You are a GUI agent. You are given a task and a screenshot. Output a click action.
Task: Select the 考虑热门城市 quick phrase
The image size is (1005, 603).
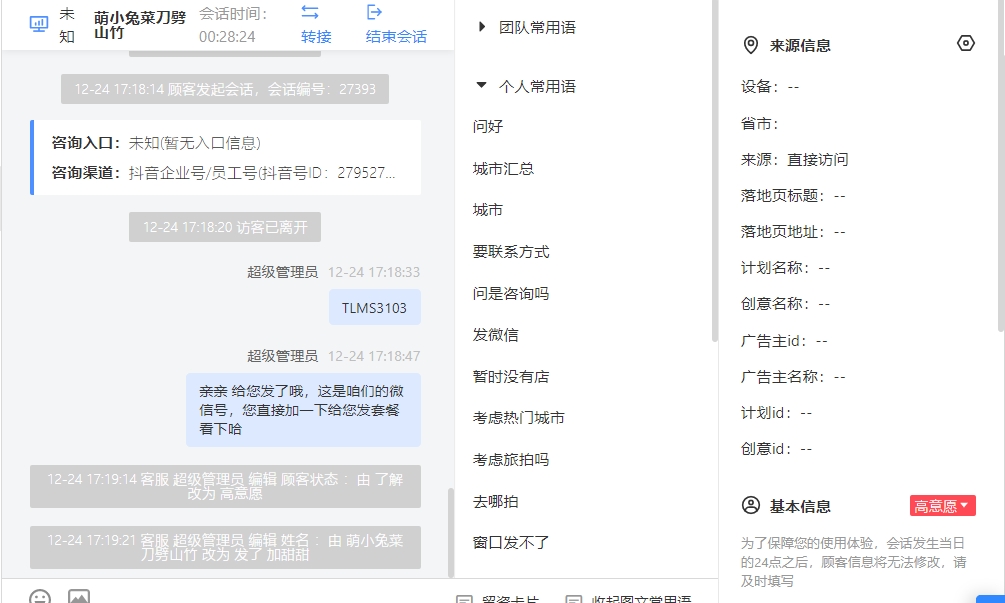point(519,418)
